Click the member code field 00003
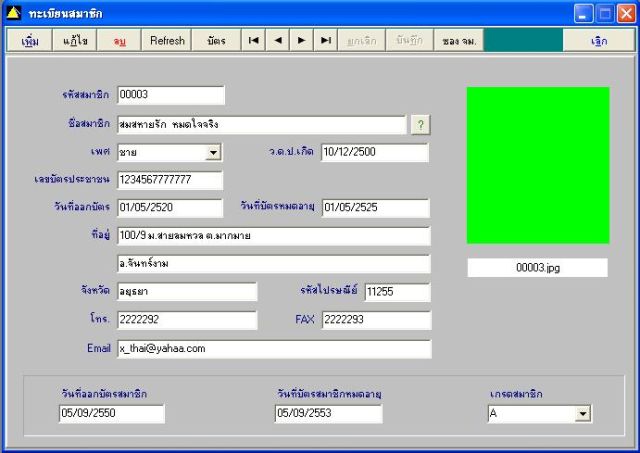This screenshot has width=640, height=453. pyautogui.click(x=171, y=95)
